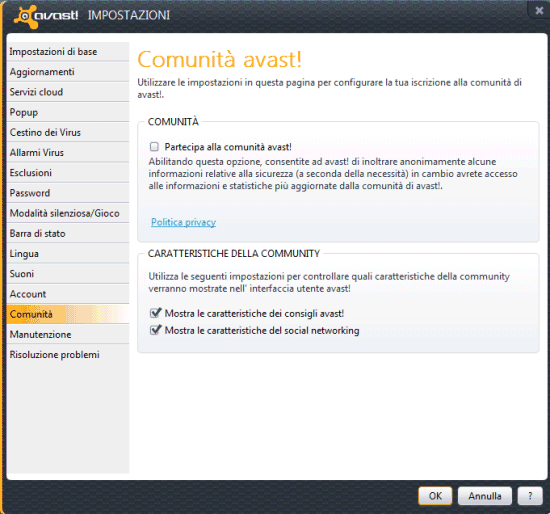
Task: Uncheck Mostra le caratteristiche del social networking
Action: pos(155,330)
